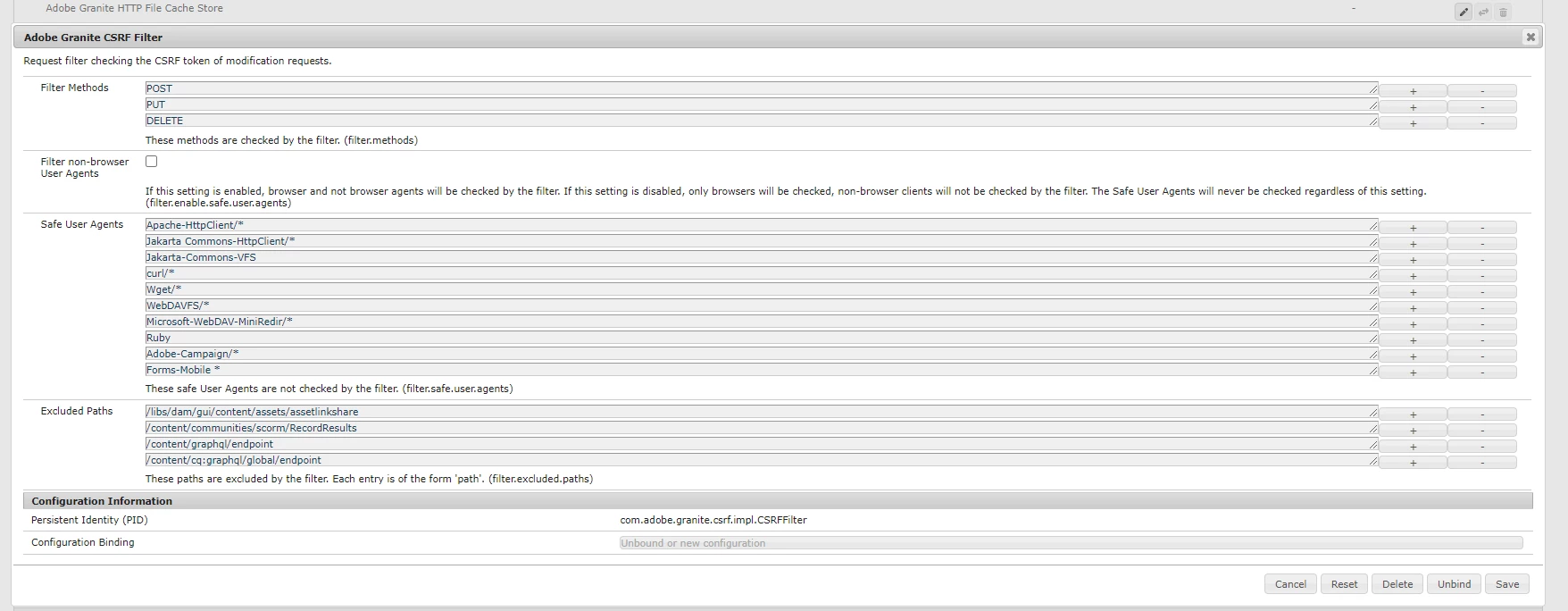Add entry after WebDAVFS/* user agent
This screenshot has width=1568, height=611.
(1413, 308)
